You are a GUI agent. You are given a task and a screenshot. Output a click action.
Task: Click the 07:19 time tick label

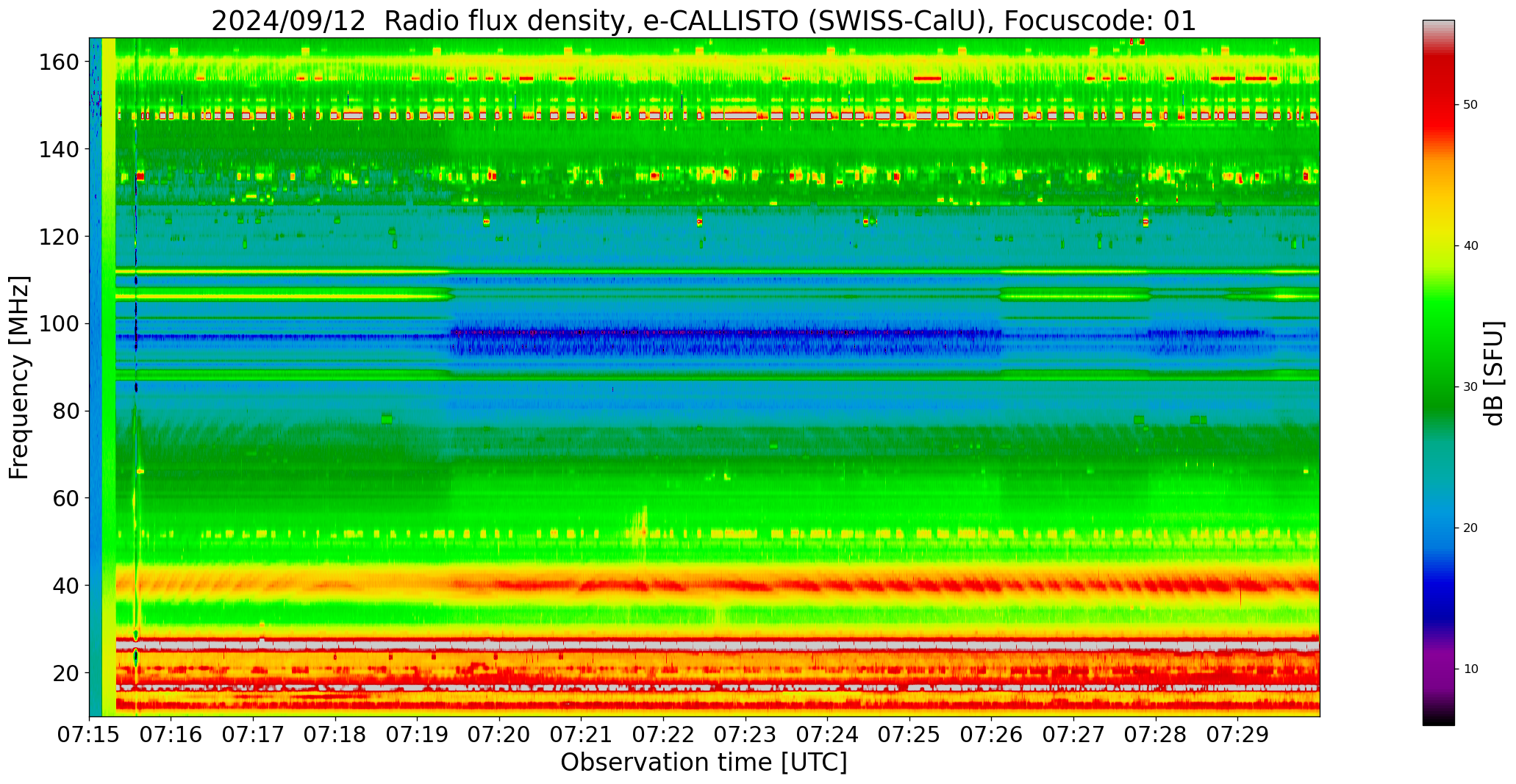[x=418, y=735]
